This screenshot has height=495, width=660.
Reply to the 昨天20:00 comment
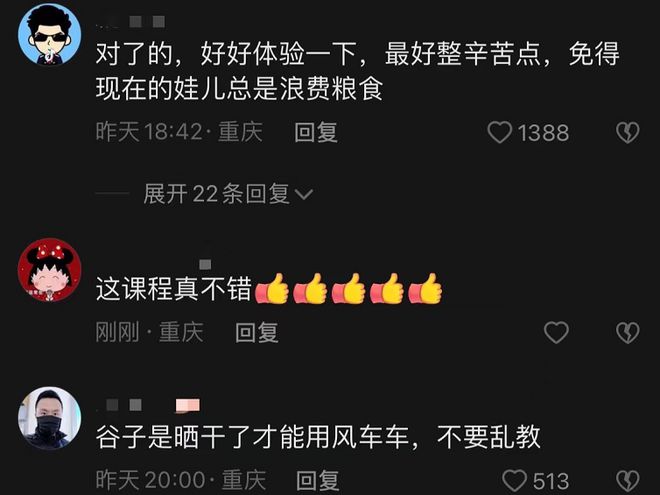pyautogui.click(x=318, y=480)
